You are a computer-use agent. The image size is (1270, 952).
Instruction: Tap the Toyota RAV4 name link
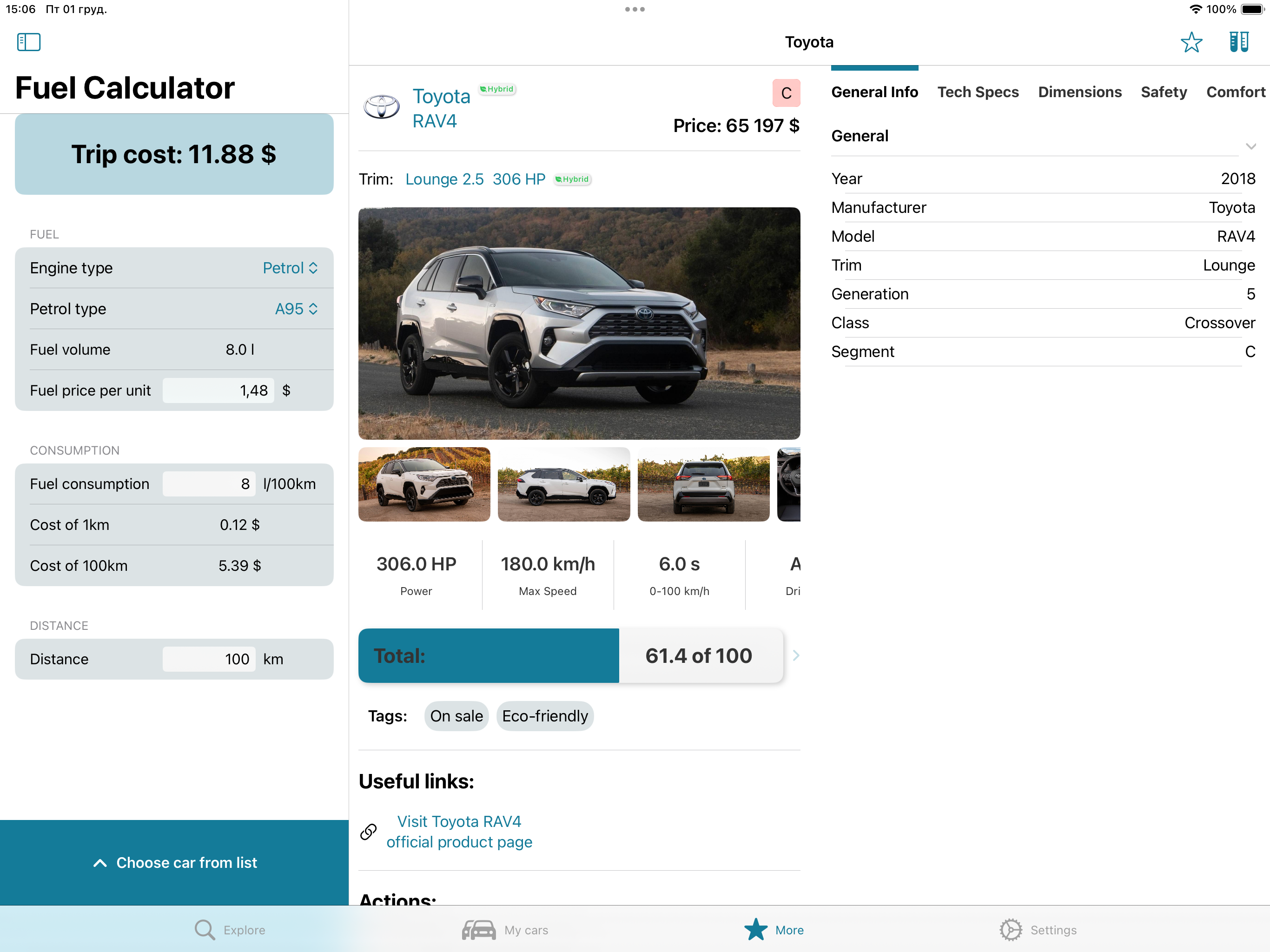[x=441, y=108]
